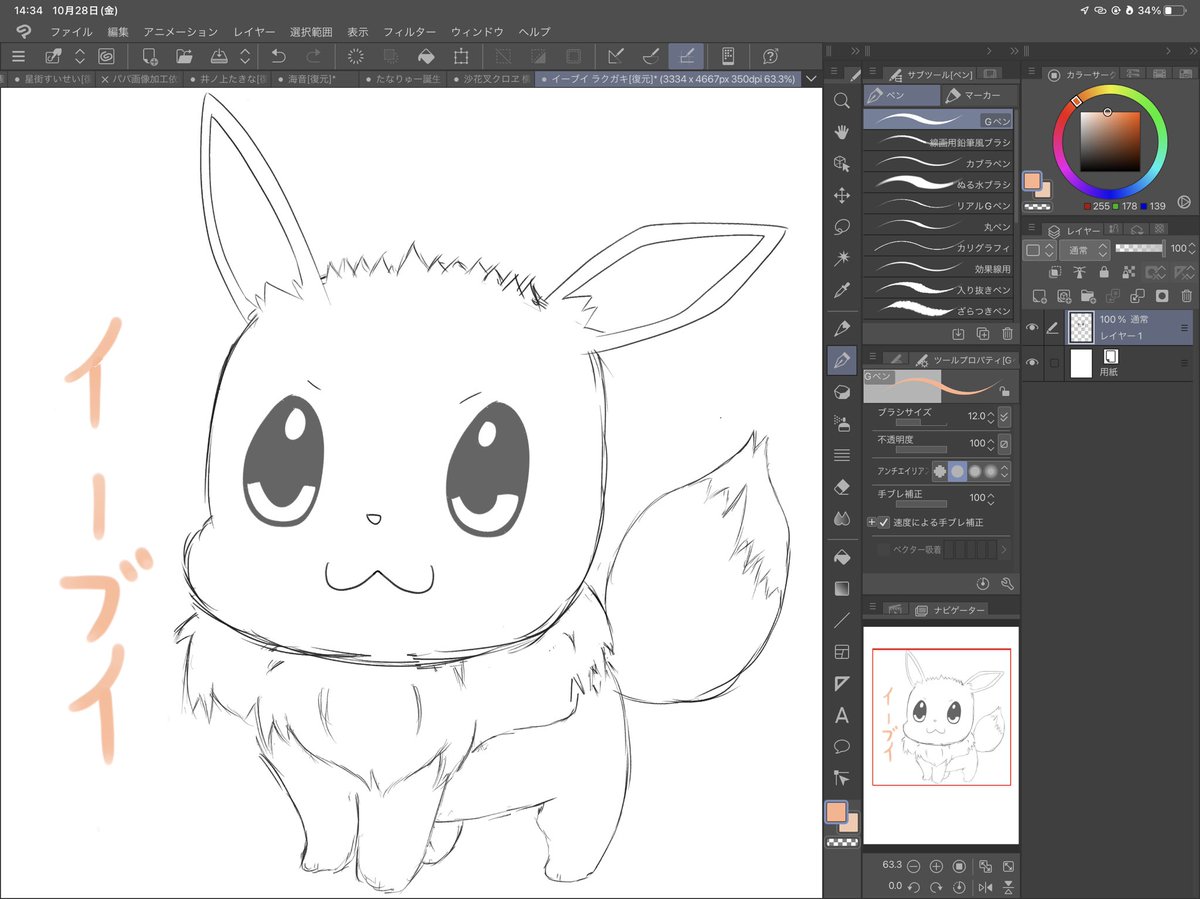Select the Figure line tool

(842, 620)
